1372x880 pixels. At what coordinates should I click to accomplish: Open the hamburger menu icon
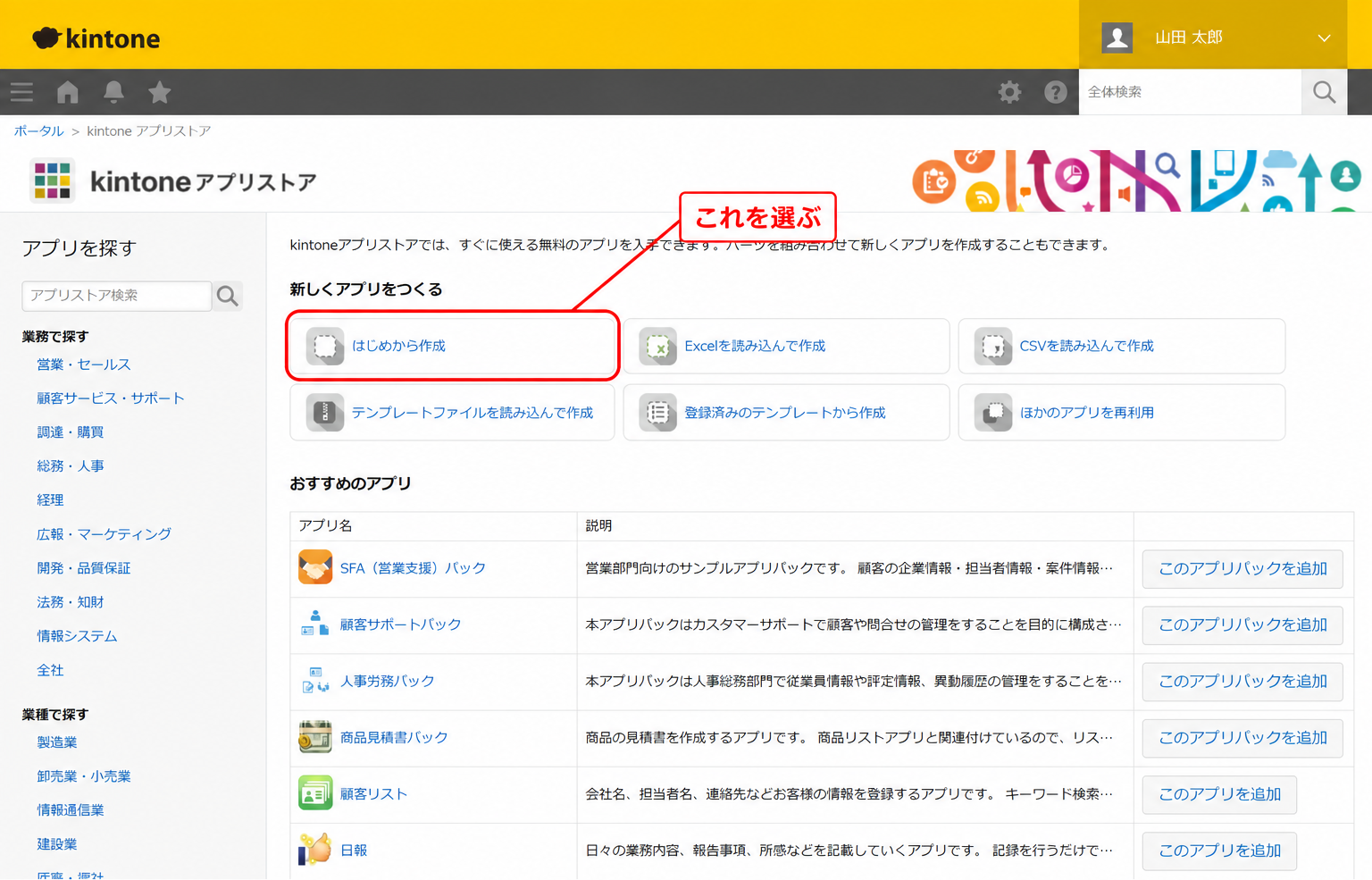click(21, 92)
